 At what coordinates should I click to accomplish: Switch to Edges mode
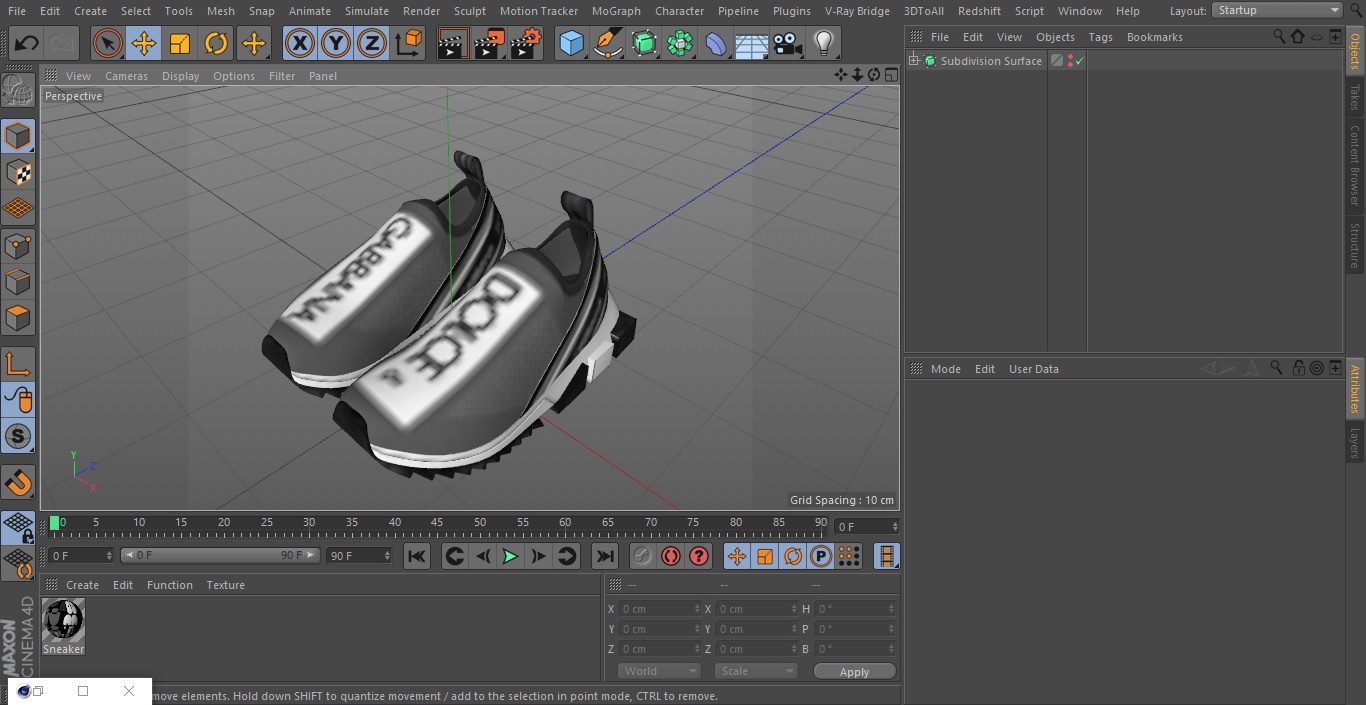[x=18, y=282]
